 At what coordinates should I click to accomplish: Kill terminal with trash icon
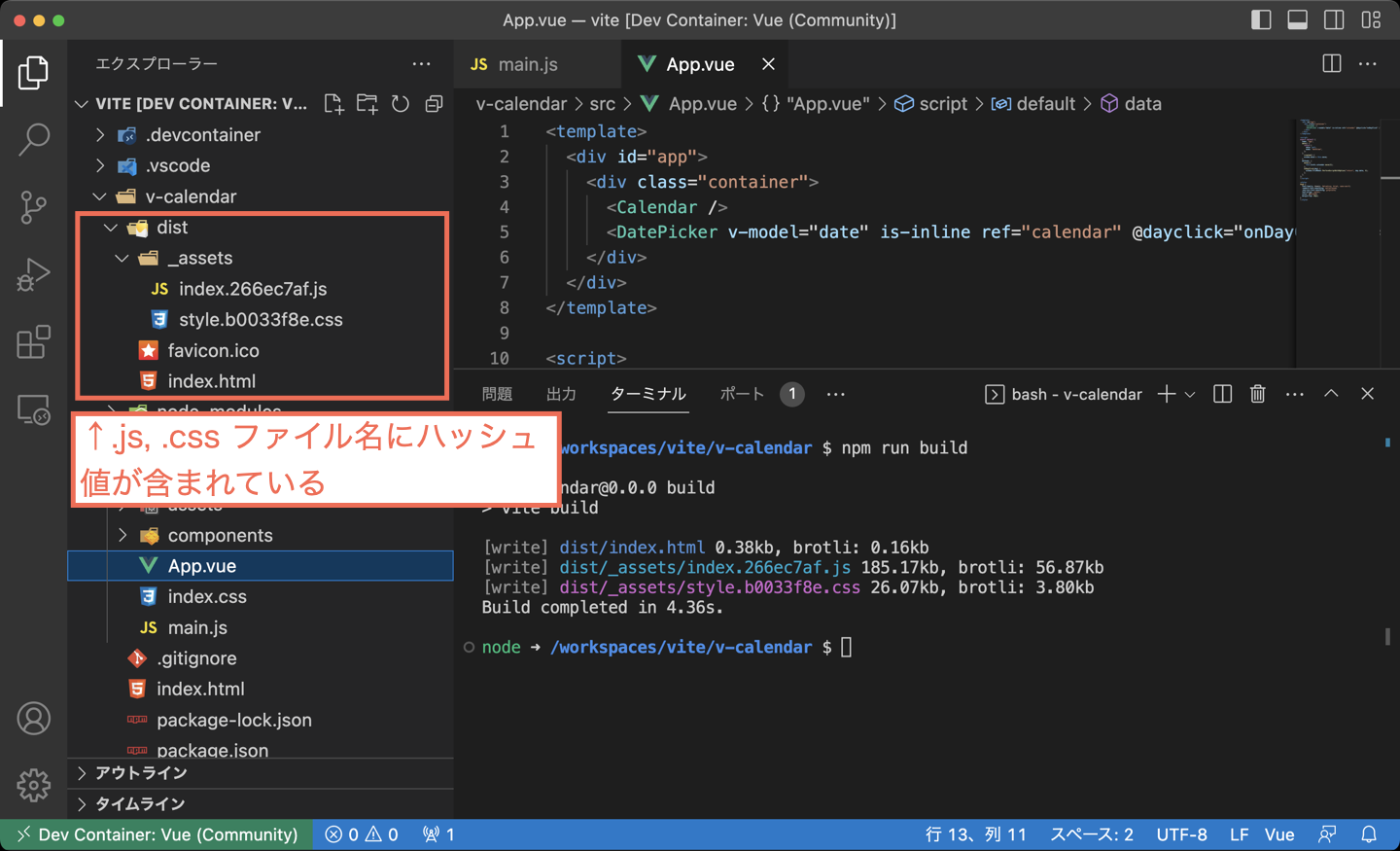tap(1258, 394)
